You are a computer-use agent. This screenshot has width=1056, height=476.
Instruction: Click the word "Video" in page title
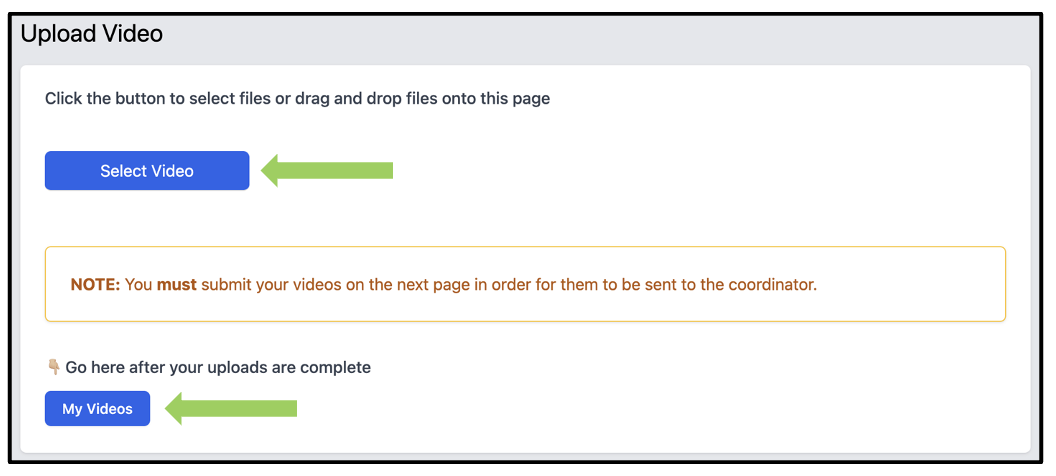[x=131, y=33]
